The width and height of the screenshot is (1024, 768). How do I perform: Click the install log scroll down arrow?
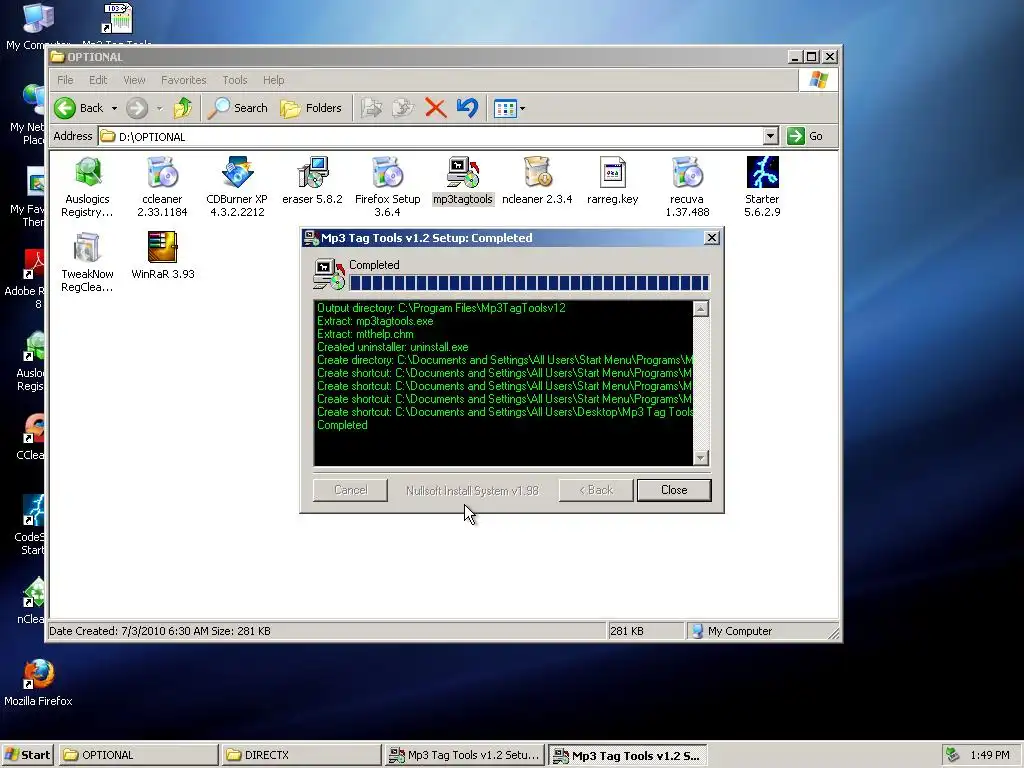pyautogui.click(x=701, y=457)
